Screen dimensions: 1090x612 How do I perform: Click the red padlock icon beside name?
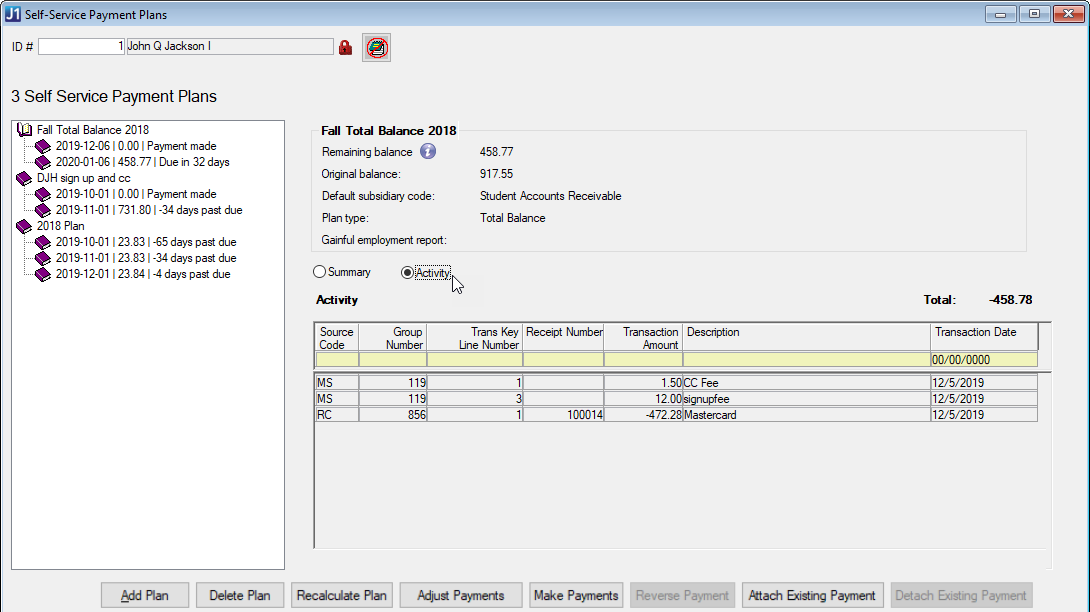(346, 47)
